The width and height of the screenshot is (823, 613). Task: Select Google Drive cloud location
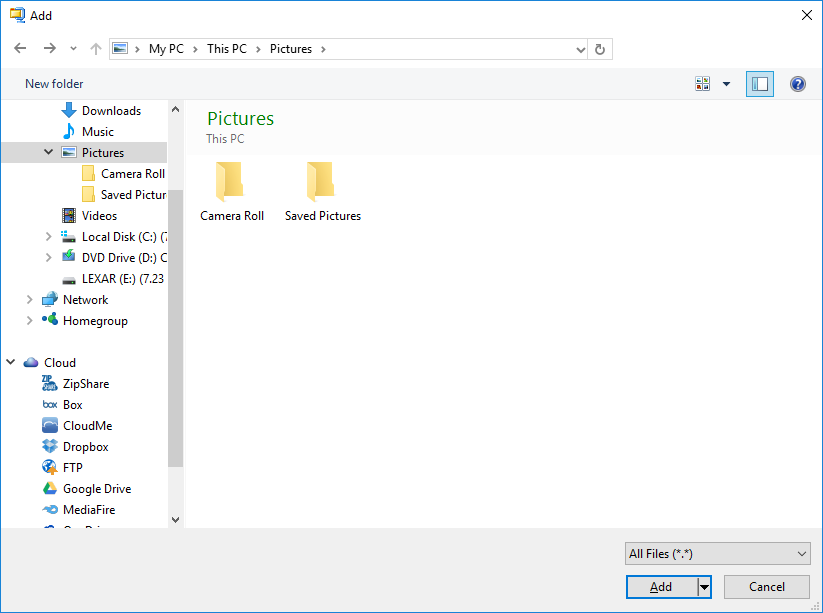[x=87, y=489]
